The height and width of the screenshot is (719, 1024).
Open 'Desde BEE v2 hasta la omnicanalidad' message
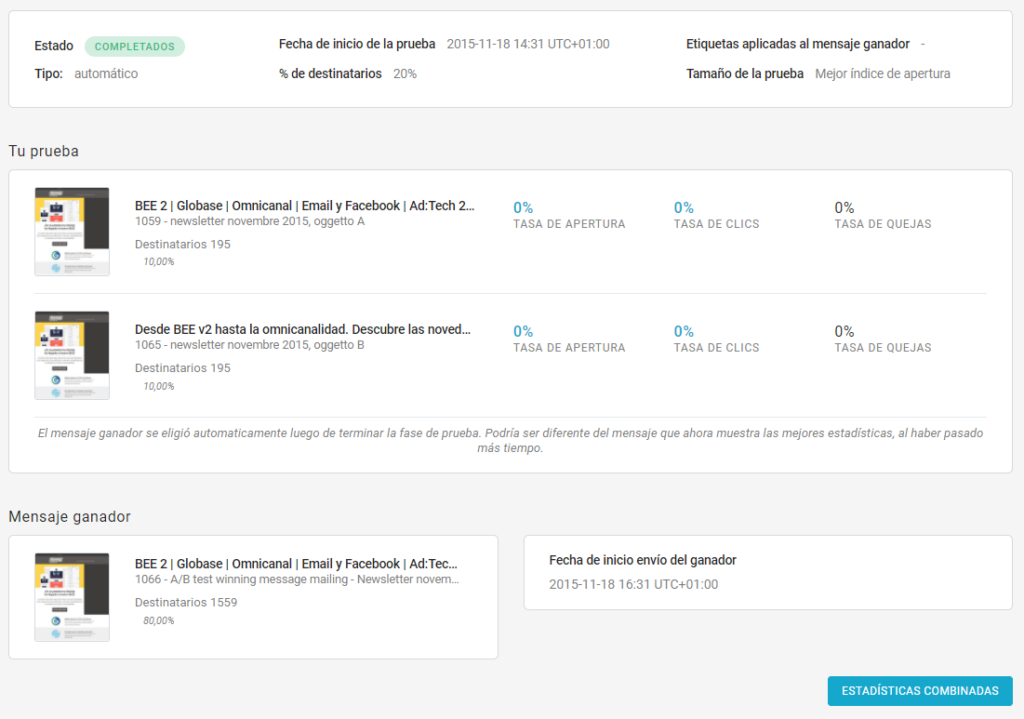point(302,329)
